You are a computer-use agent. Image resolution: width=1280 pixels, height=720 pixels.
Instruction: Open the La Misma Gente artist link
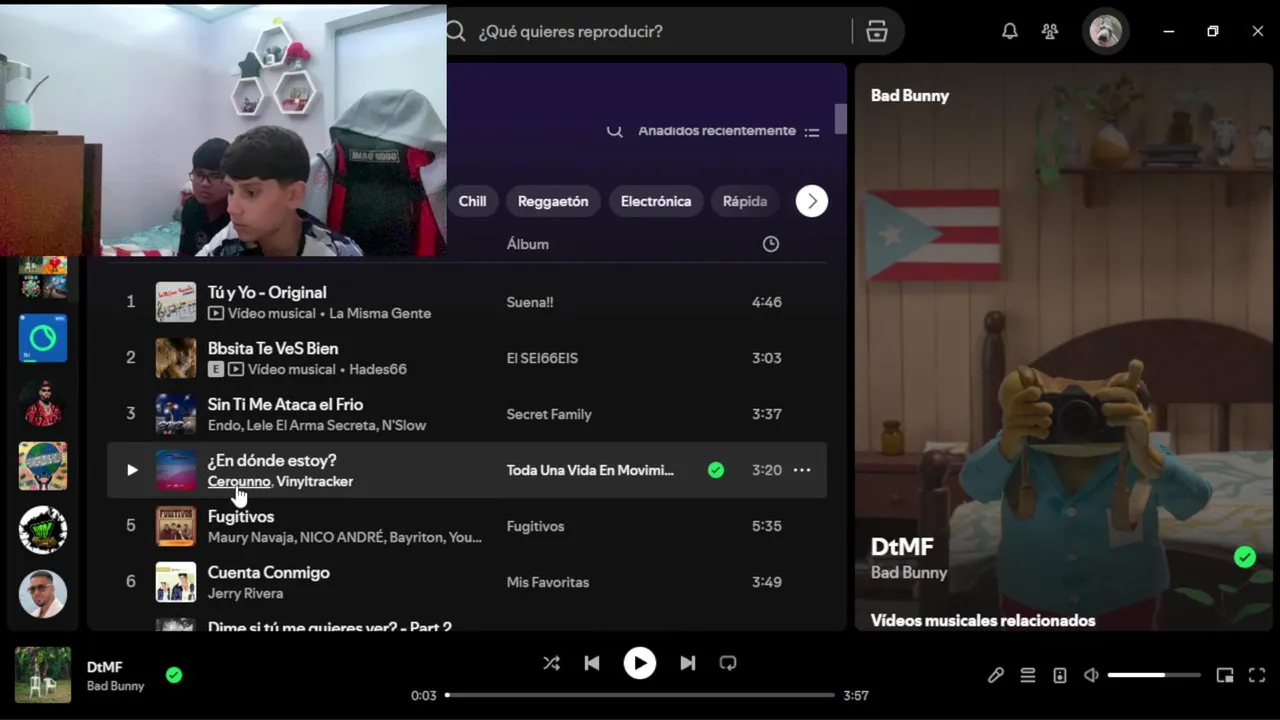coord(380,313)
